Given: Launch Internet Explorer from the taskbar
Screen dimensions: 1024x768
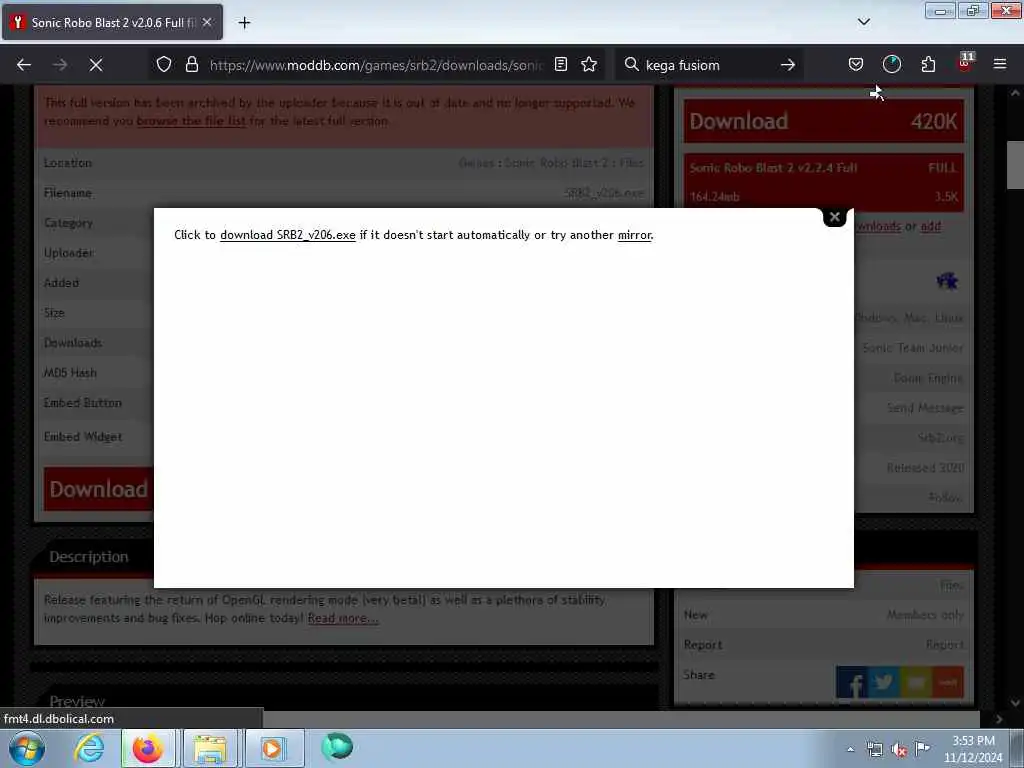Looking at the screenshot, I should pyautogui.click(x=89, y=748).
